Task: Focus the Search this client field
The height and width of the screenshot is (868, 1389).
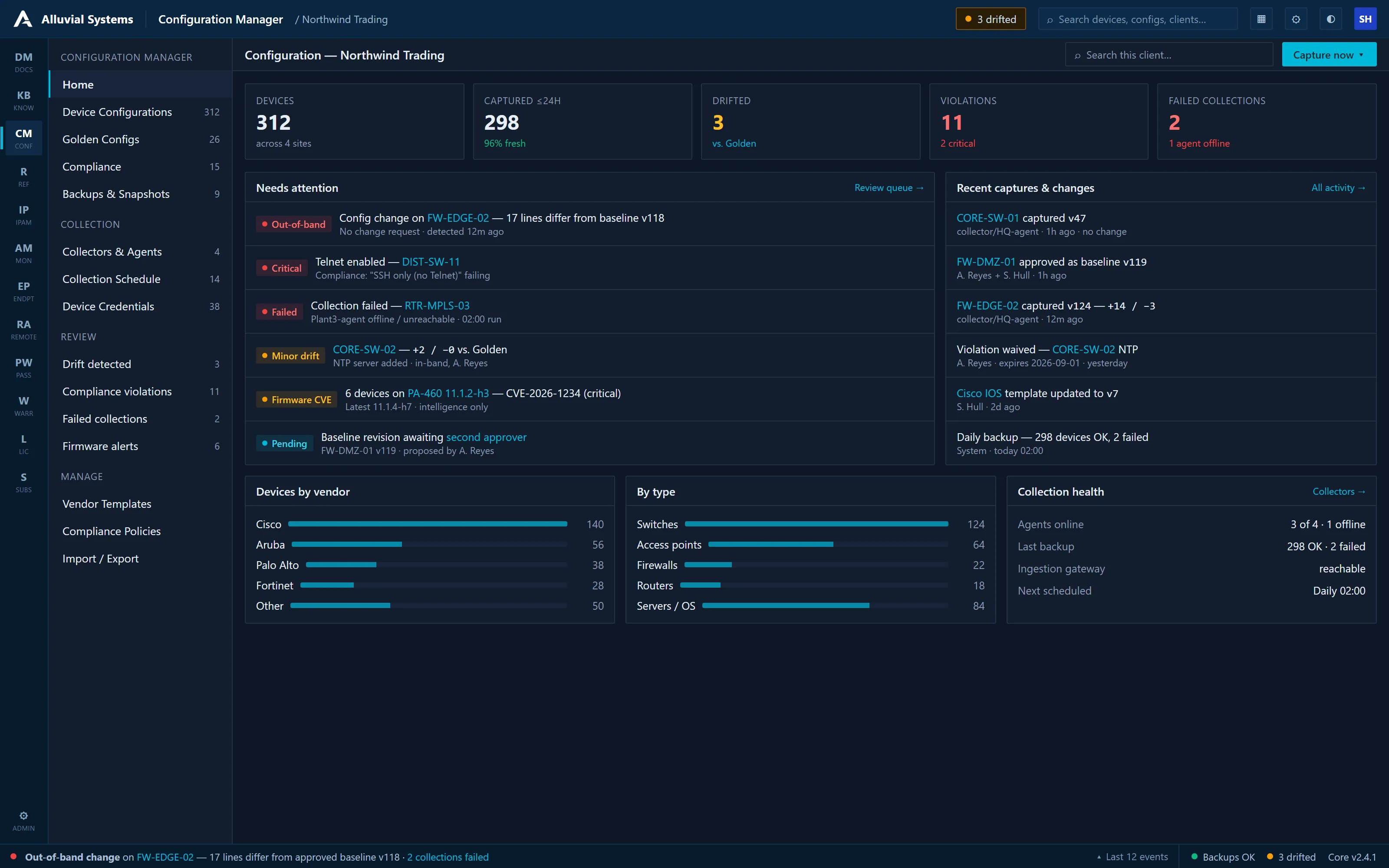Action: pyautogui.click(x=1168, y=55)
